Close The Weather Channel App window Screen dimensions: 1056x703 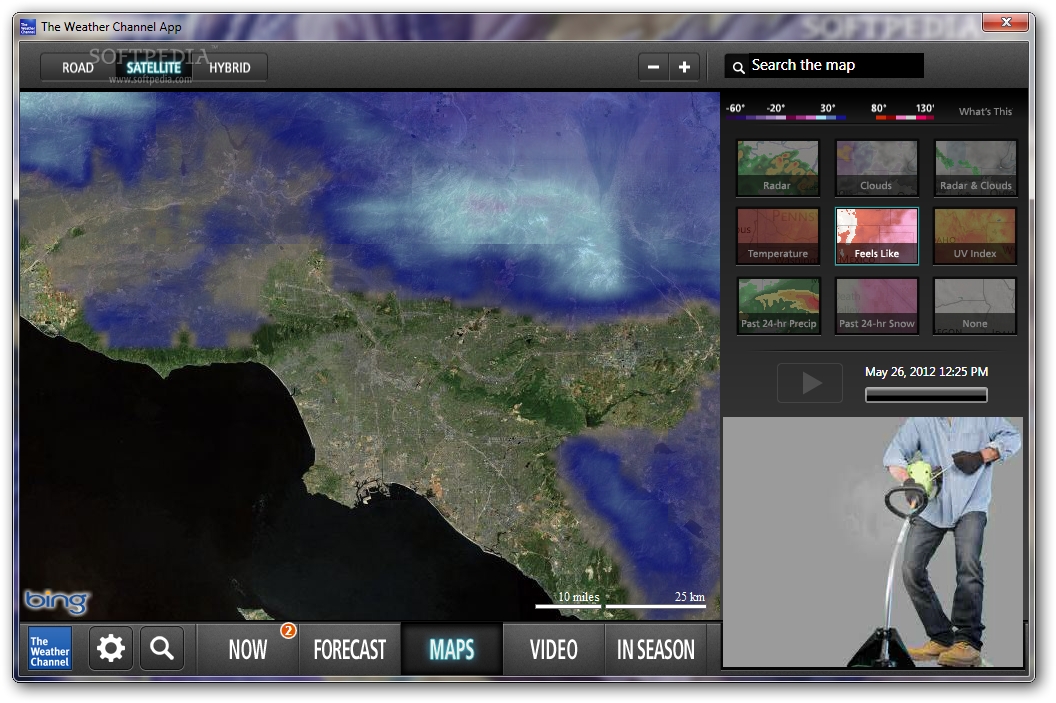(x=1005, y=22)
